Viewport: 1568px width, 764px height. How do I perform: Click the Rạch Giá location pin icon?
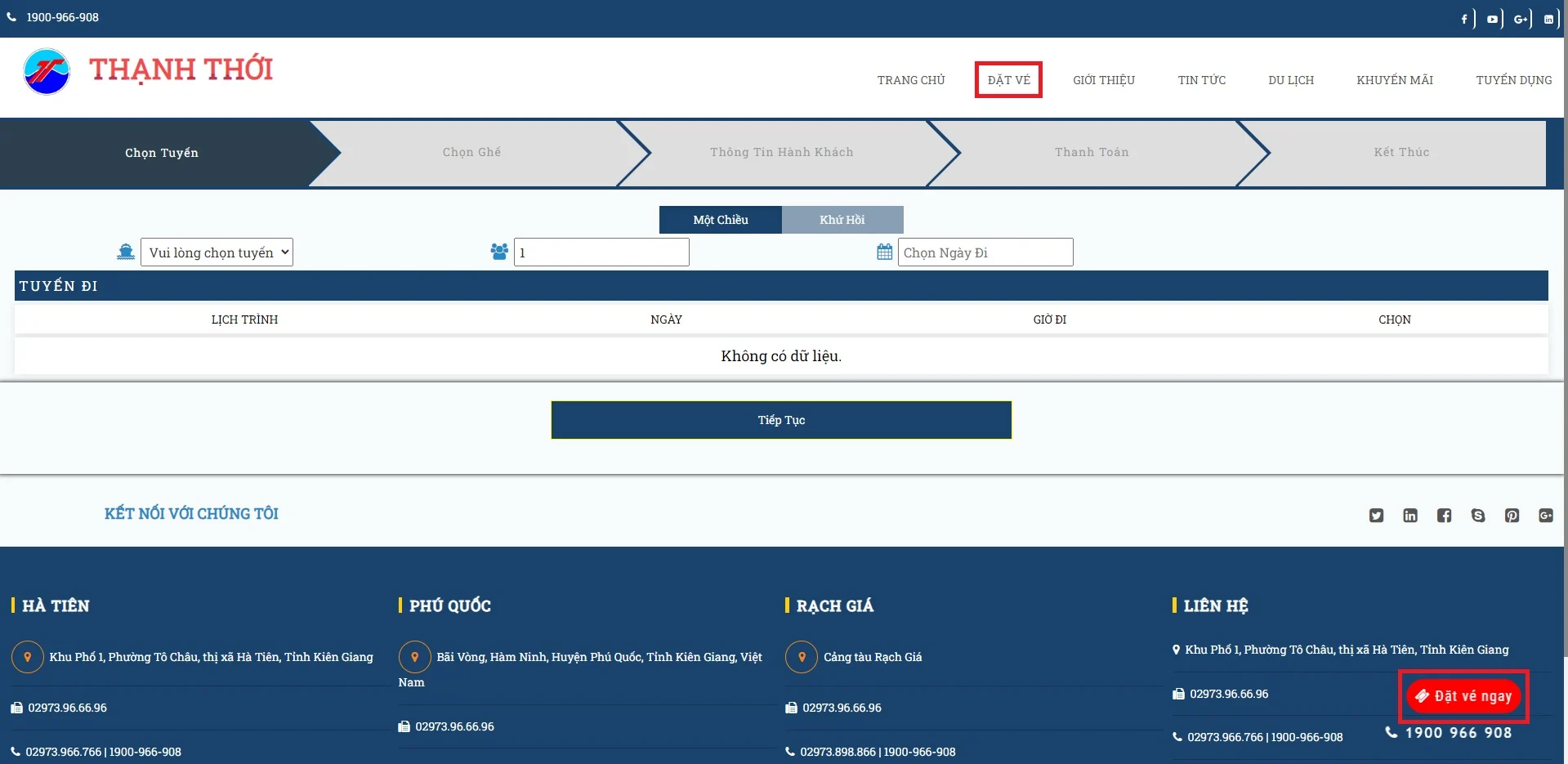802,657
